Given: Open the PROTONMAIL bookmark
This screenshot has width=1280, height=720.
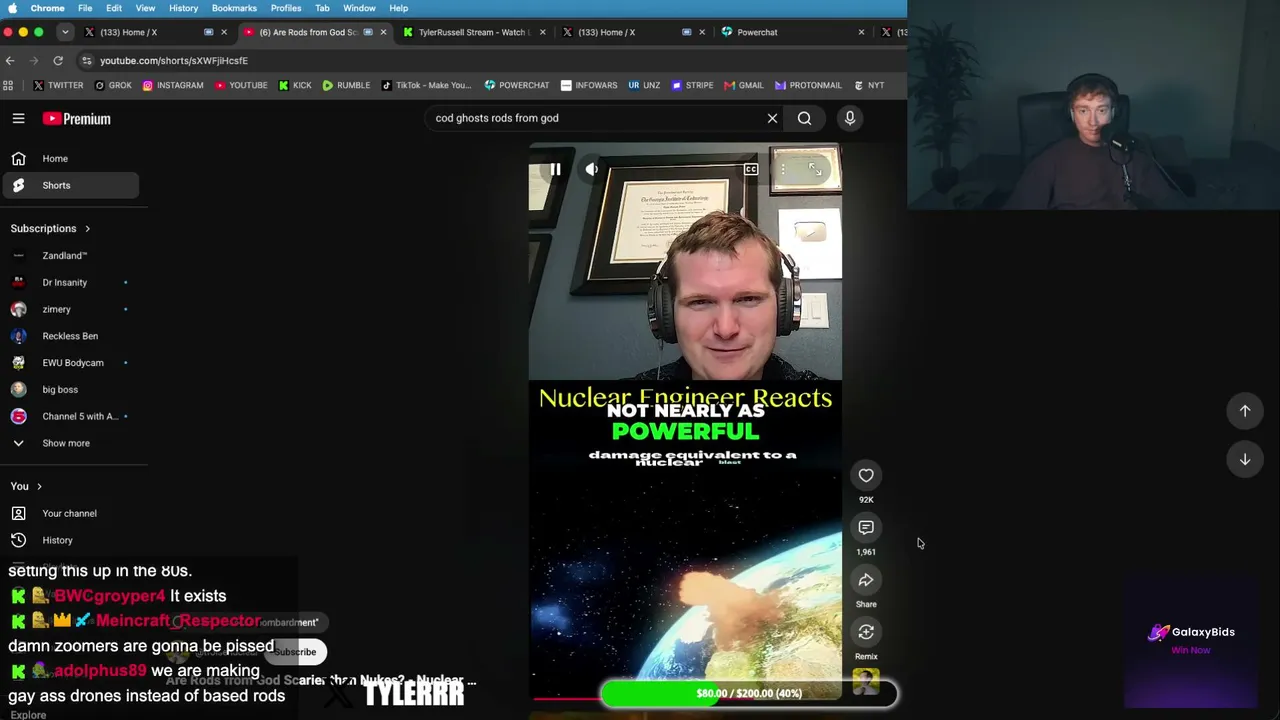Looking at the screenshot, I should tap(808, 85).
